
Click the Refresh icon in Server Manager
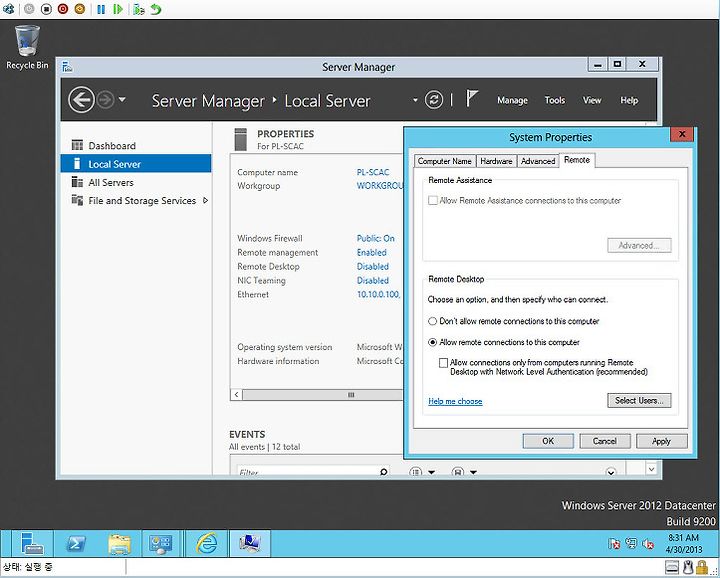[433, 100]
